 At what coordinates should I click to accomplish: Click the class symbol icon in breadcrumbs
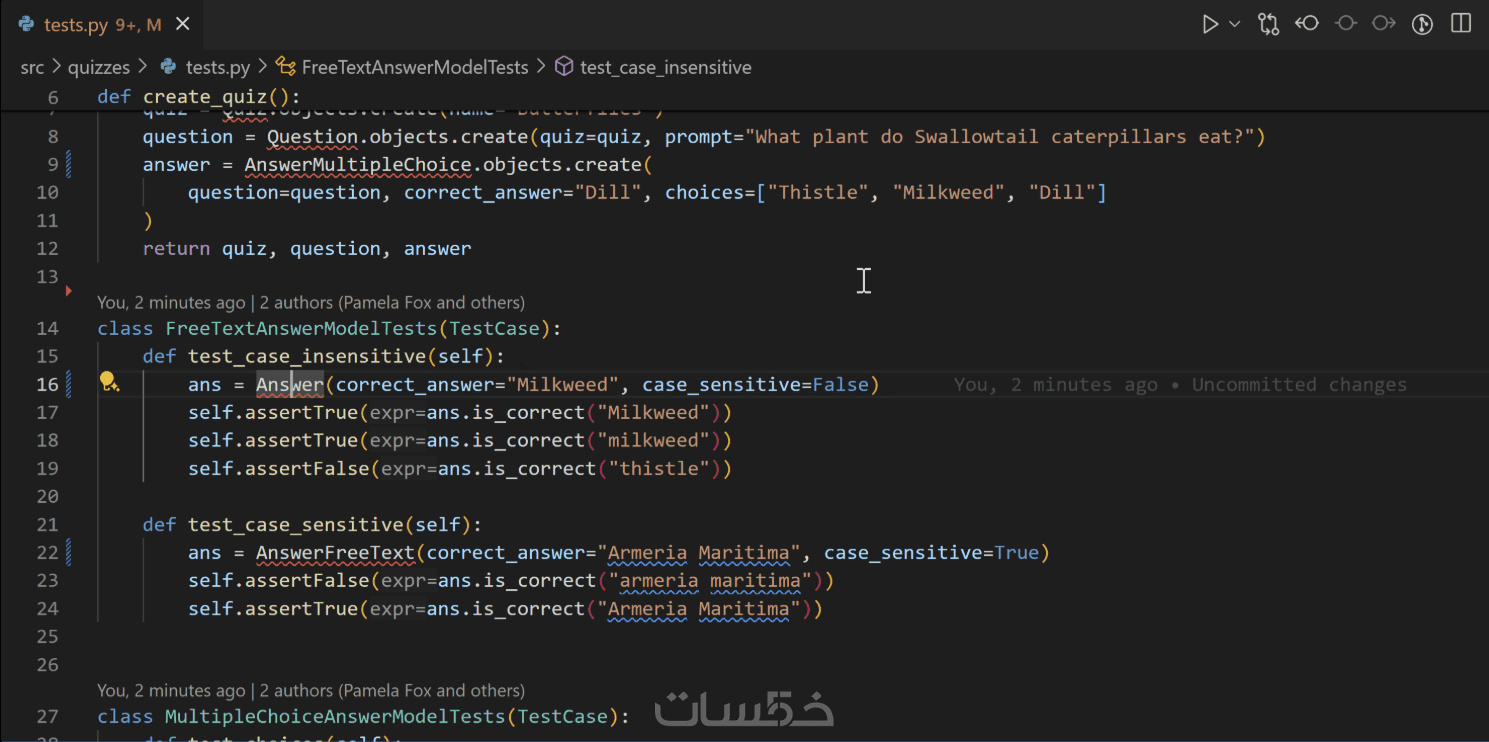[x=286, y=67]
